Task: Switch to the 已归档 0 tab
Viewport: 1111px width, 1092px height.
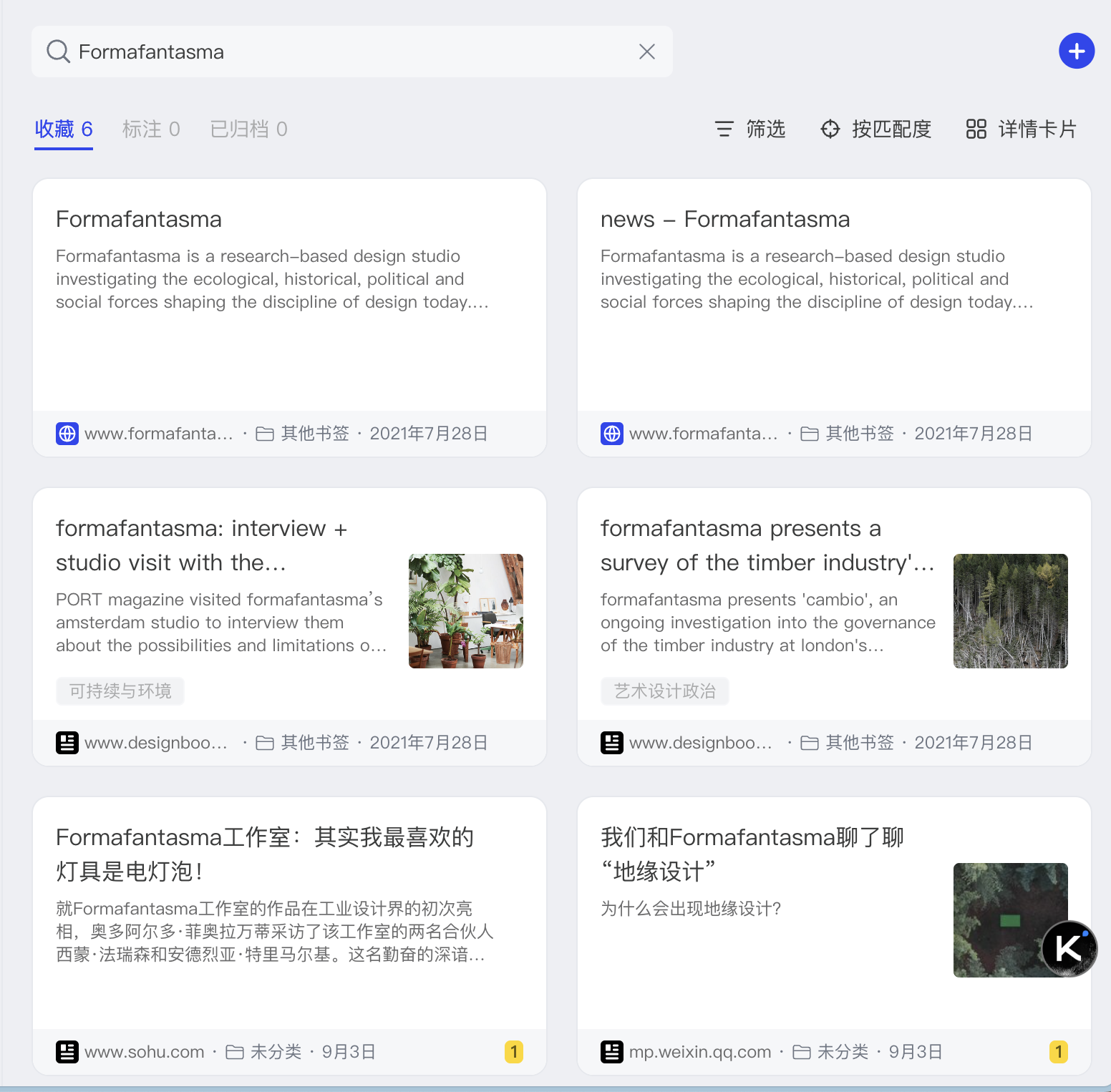Action: tap(248, 129)
